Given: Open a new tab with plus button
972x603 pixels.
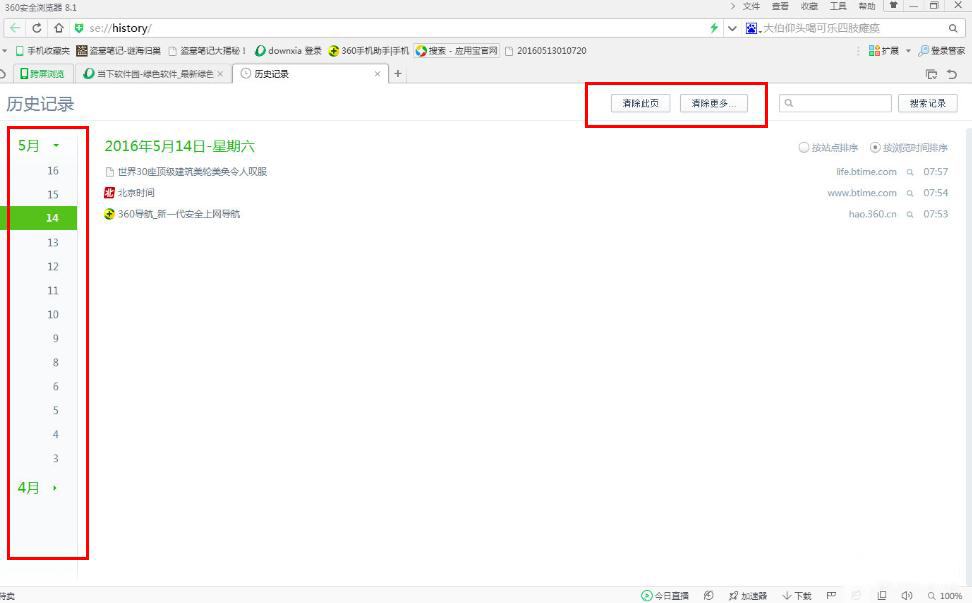Looking at the screenshot, I should [398, 74].
